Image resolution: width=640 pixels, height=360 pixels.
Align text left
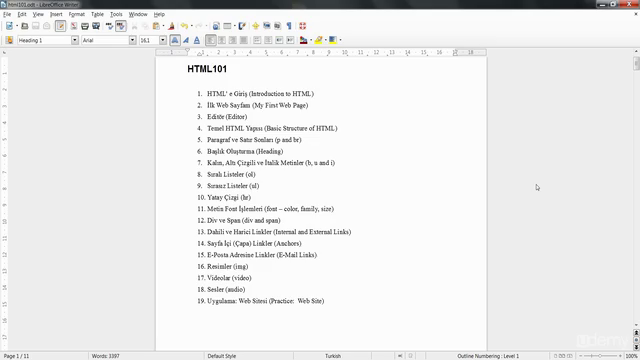211,40
